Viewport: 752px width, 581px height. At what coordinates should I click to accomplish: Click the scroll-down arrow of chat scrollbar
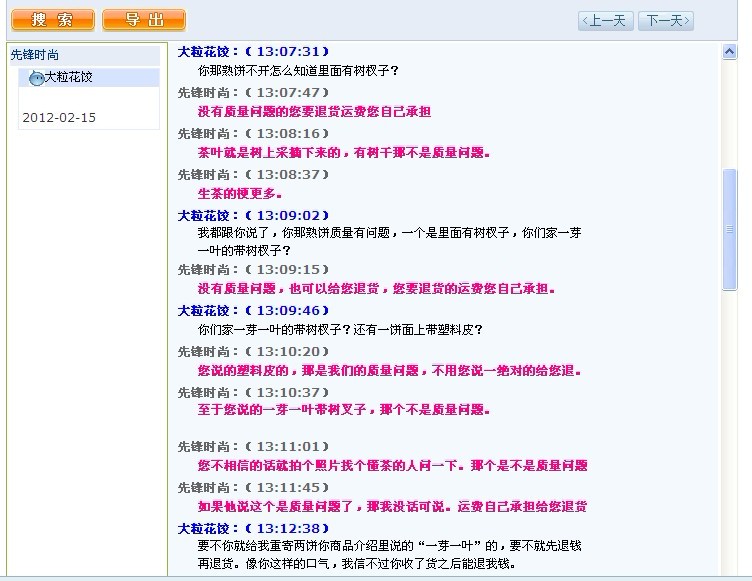[730, 572]
